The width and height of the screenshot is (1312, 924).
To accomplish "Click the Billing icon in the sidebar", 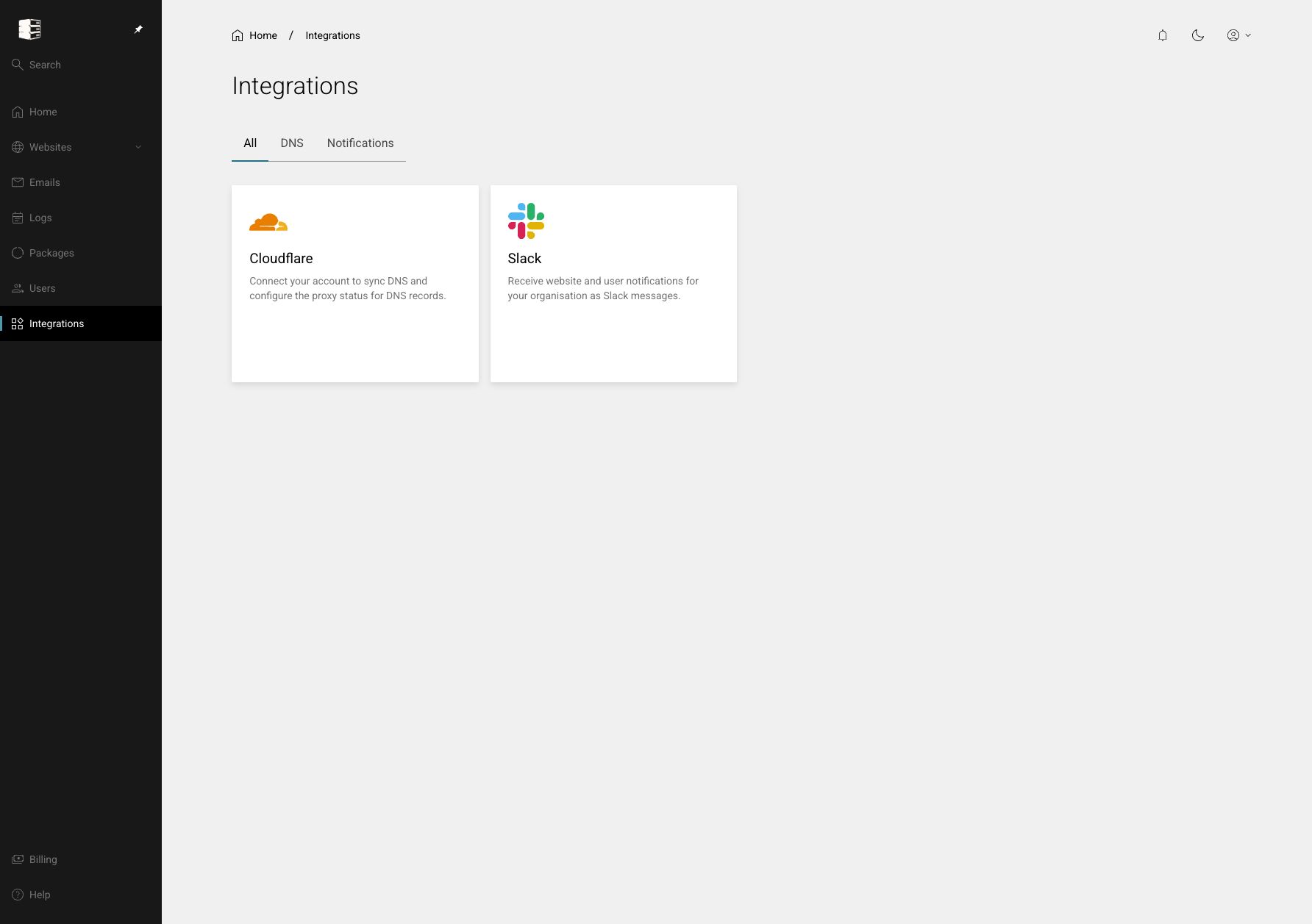I will pyautogui.click(x=18, y=859).
